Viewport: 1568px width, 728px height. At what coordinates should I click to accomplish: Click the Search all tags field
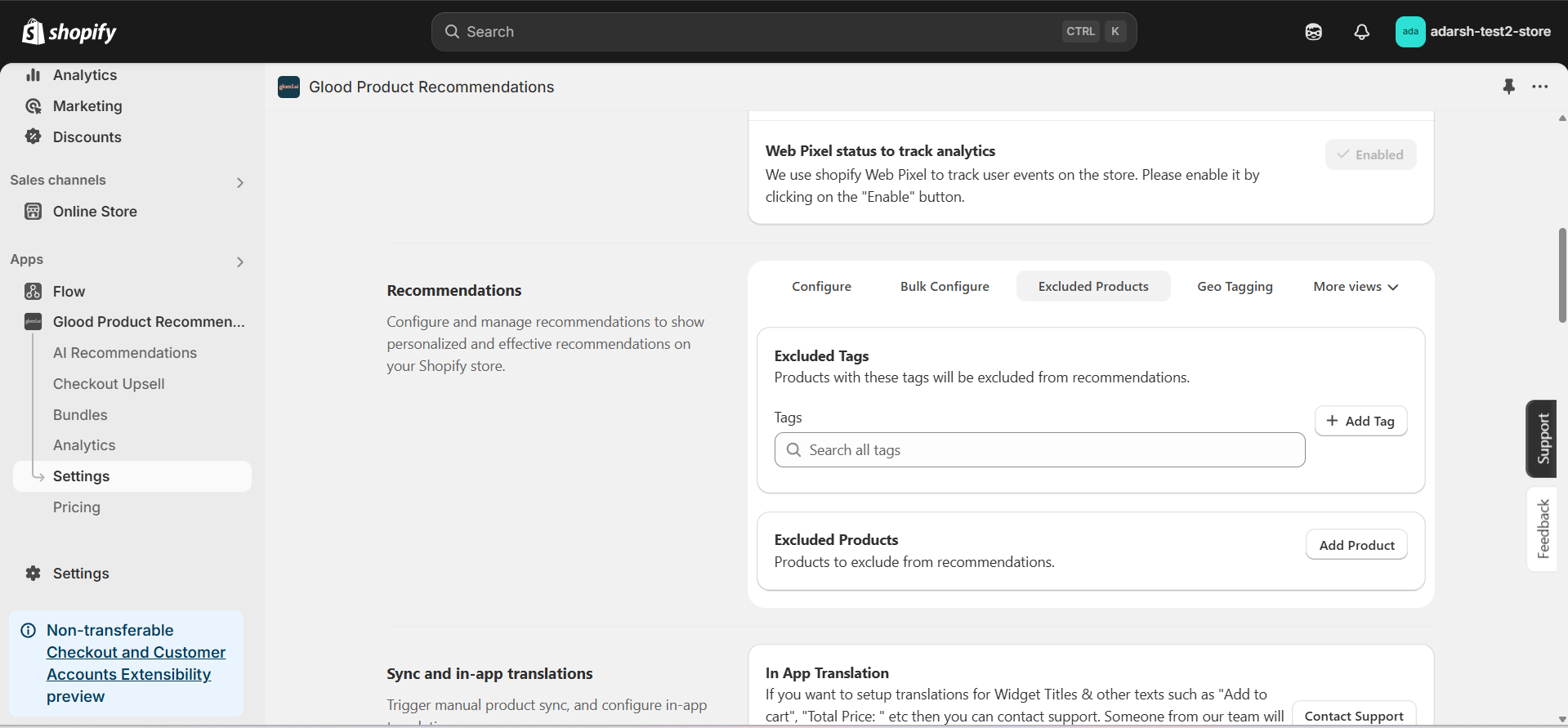click(1039, 450)
